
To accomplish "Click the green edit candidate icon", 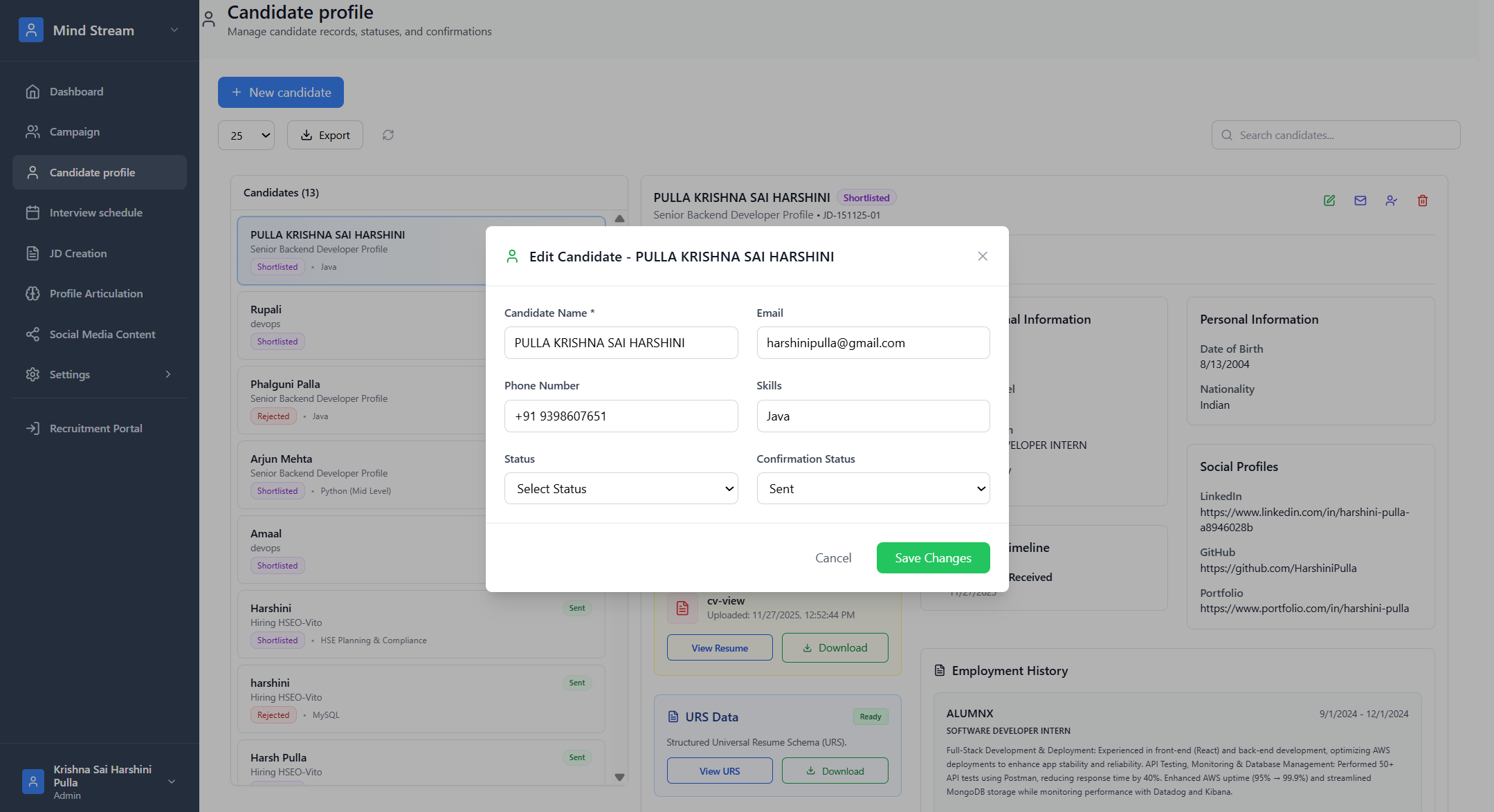I will [1329, 201].
